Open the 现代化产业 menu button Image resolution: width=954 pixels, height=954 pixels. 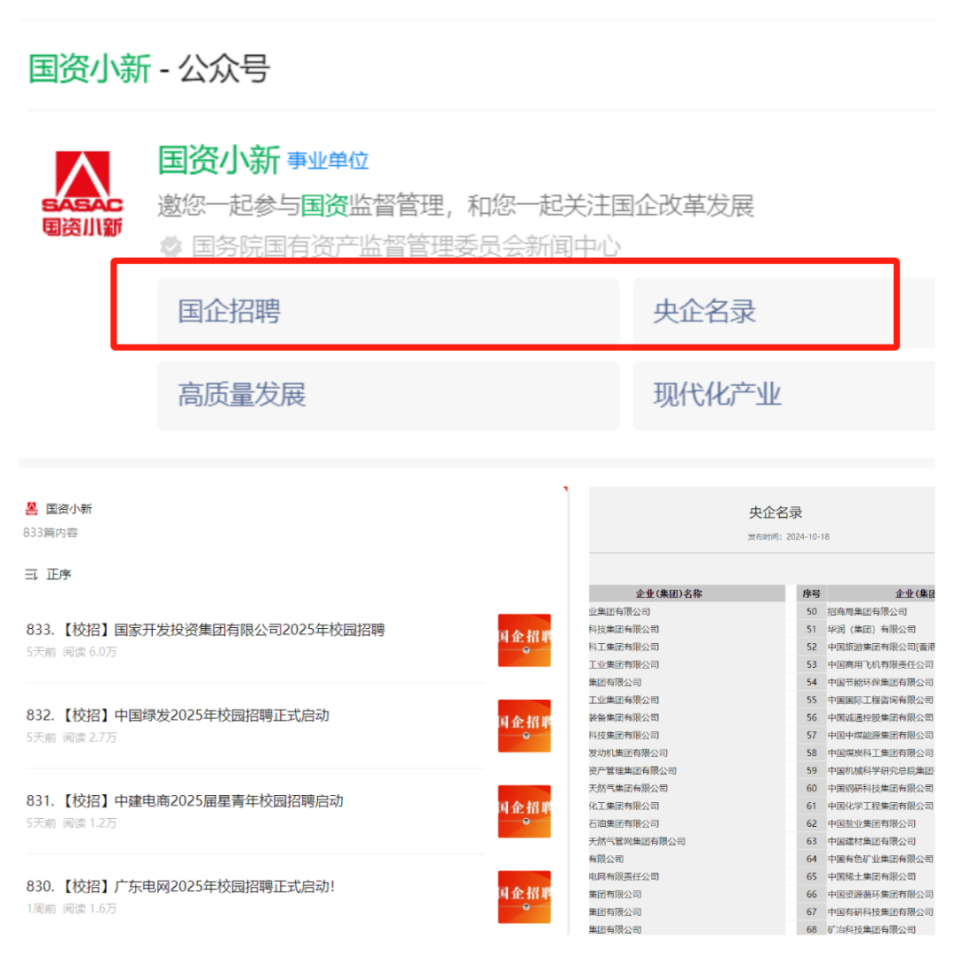click(784, 395)
